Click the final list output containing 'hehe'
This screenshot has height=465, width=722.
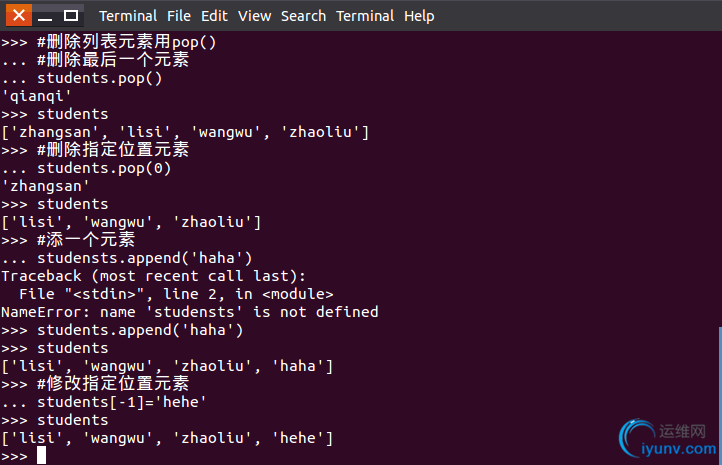coord(167,438)
